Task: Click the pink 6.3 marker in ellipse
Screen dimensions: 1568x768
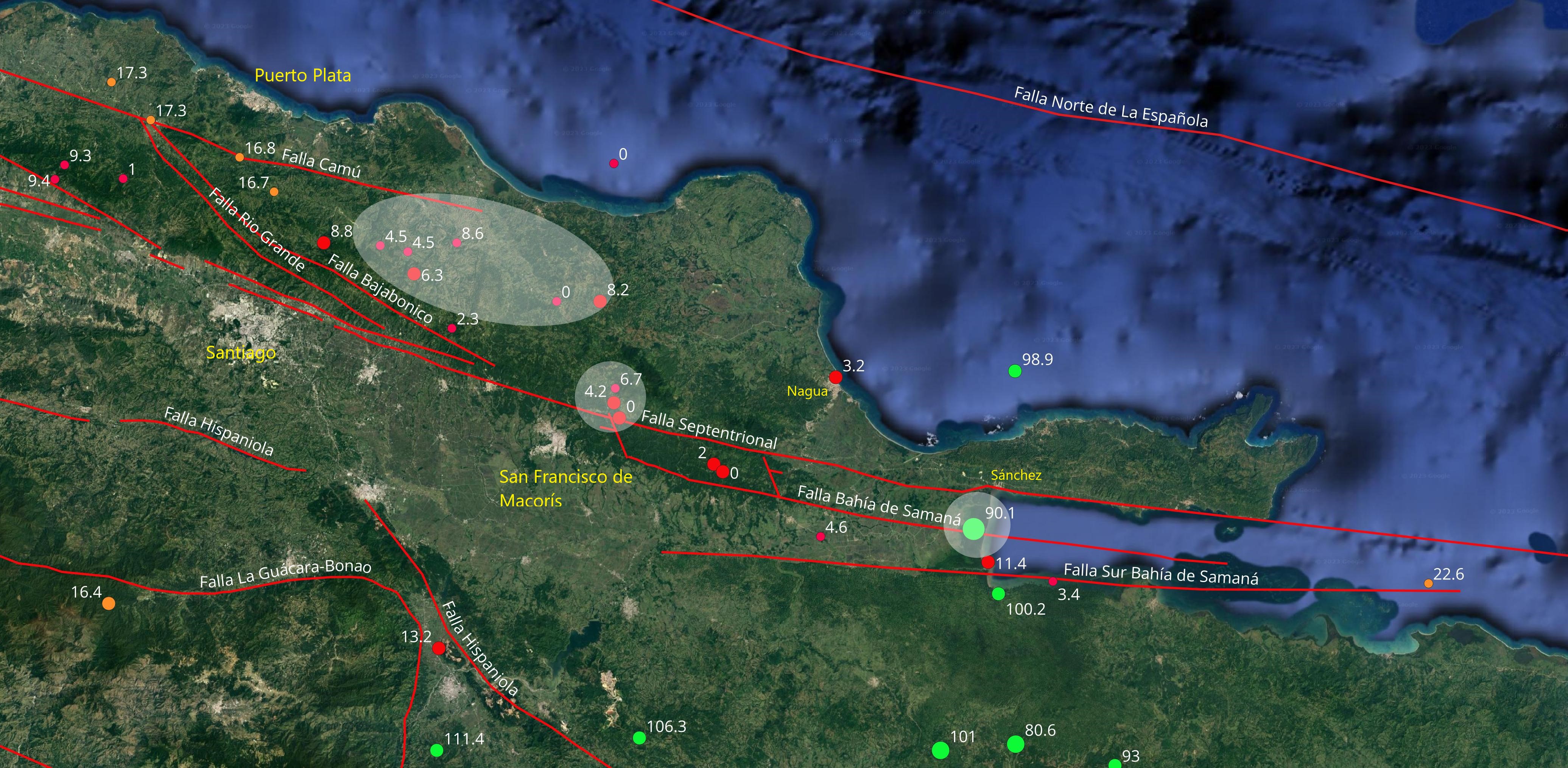Action: pyautogui.click(x=414, y=274)
